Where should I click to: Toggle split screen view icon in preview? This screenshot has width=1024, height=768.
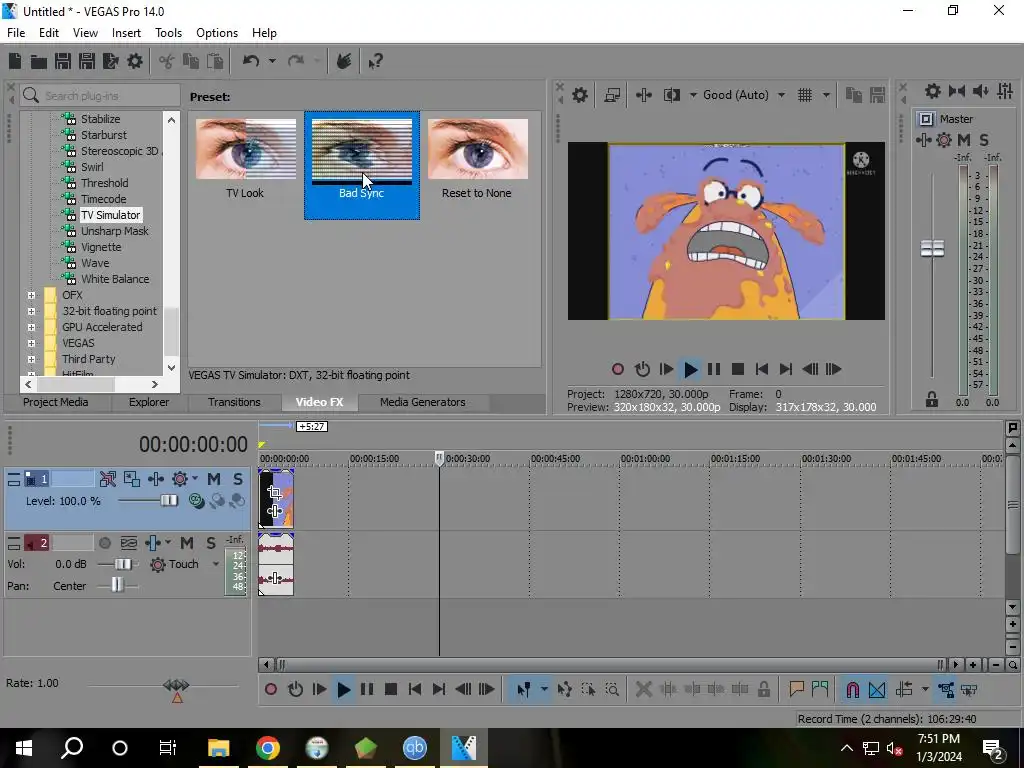[671, 95]
